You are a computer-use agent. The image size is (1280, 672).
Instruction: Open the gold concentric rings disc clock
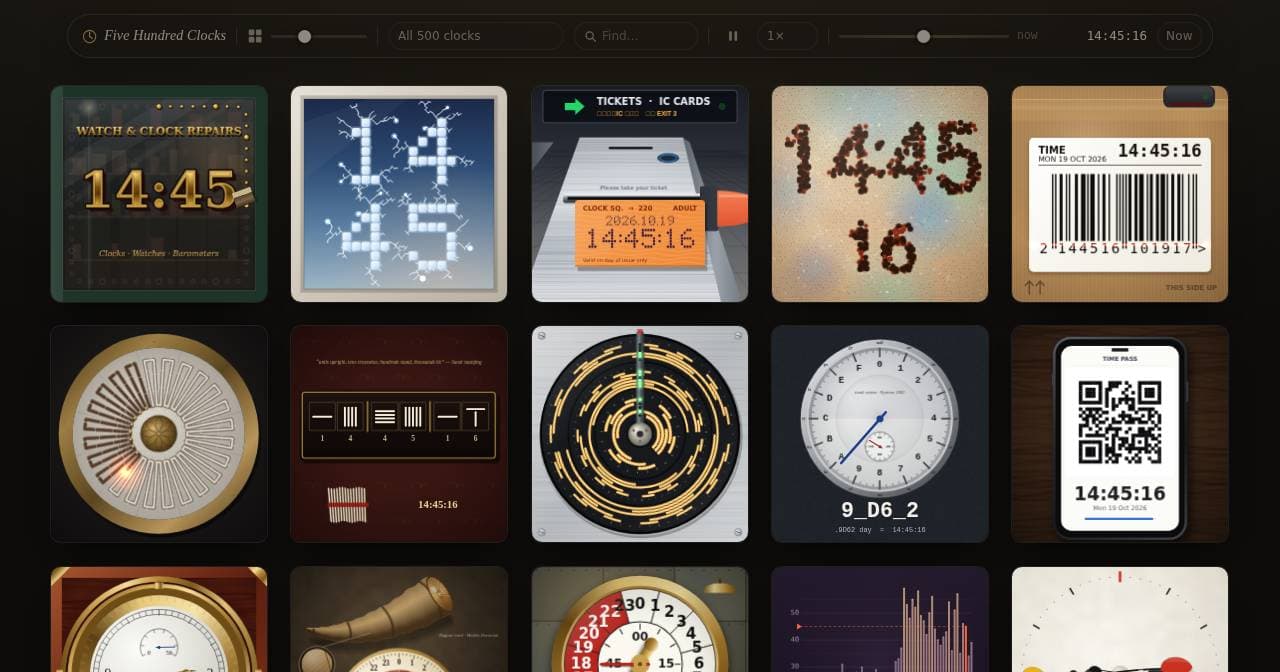point(640,434)
